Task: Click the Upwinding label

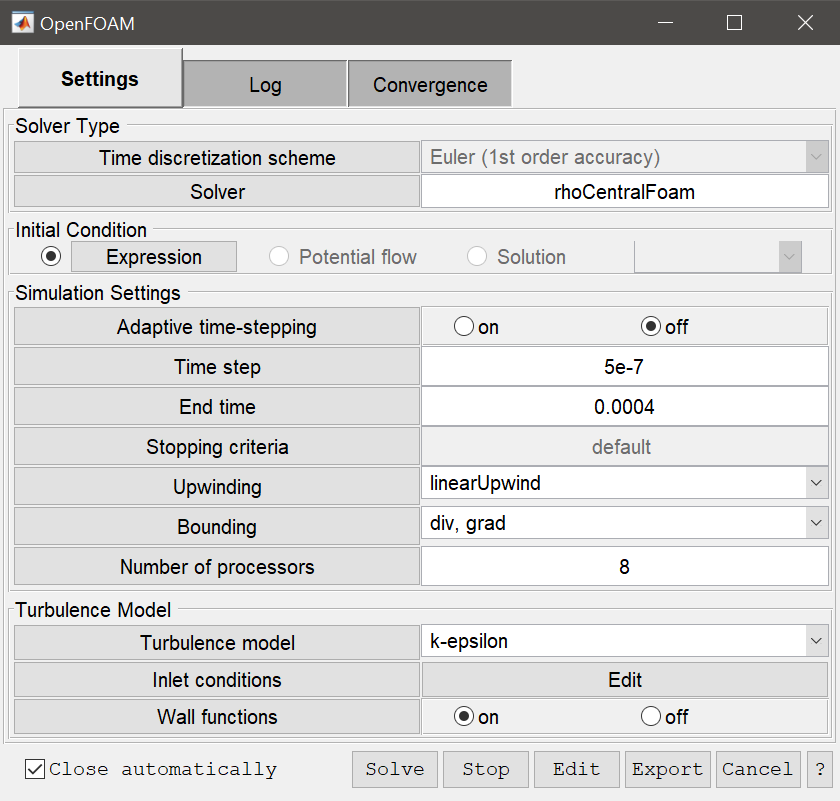Action: 217,486
